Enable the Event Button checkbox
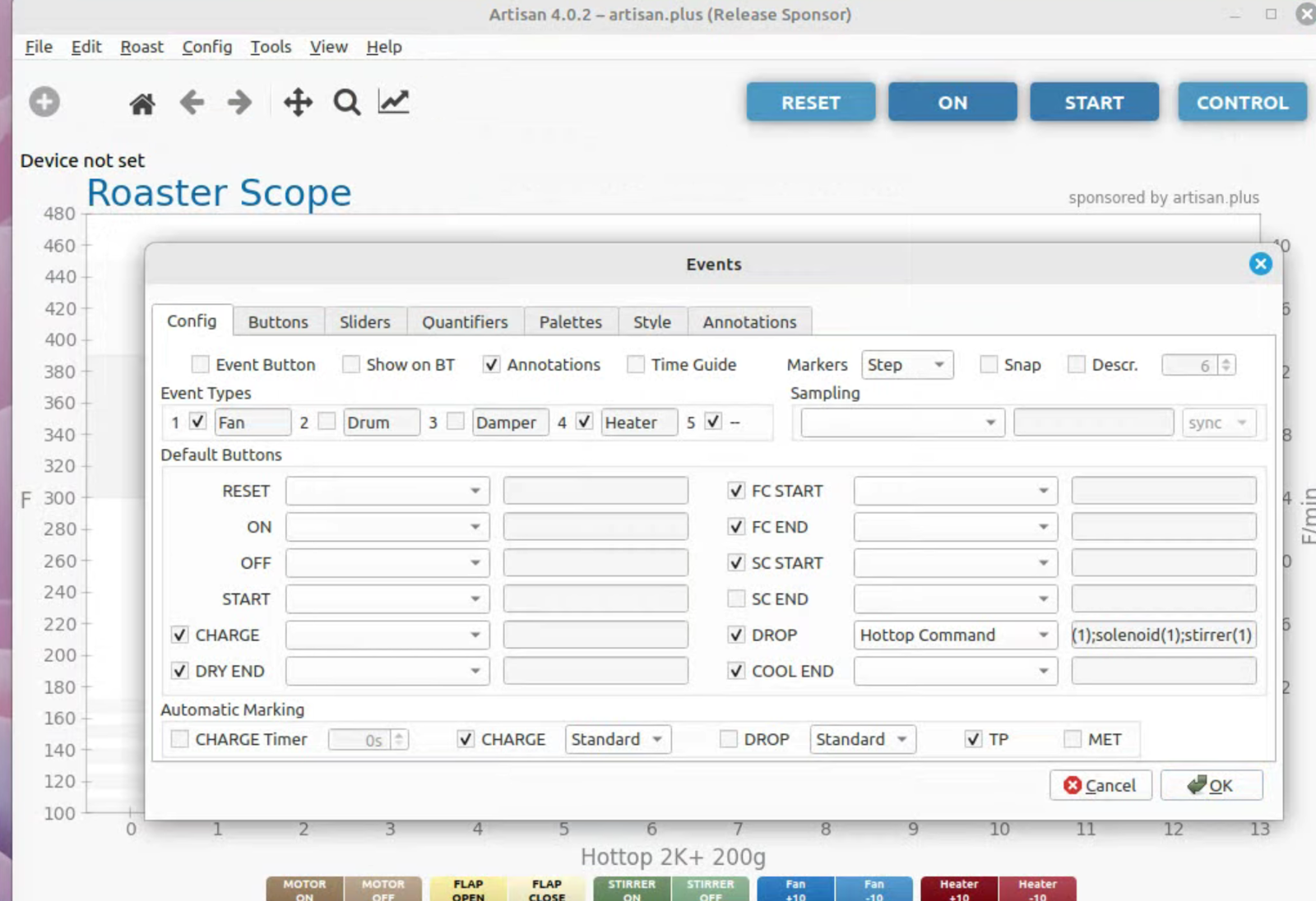1316x901 pixels. pyautogui.click(x=200, y=364)
